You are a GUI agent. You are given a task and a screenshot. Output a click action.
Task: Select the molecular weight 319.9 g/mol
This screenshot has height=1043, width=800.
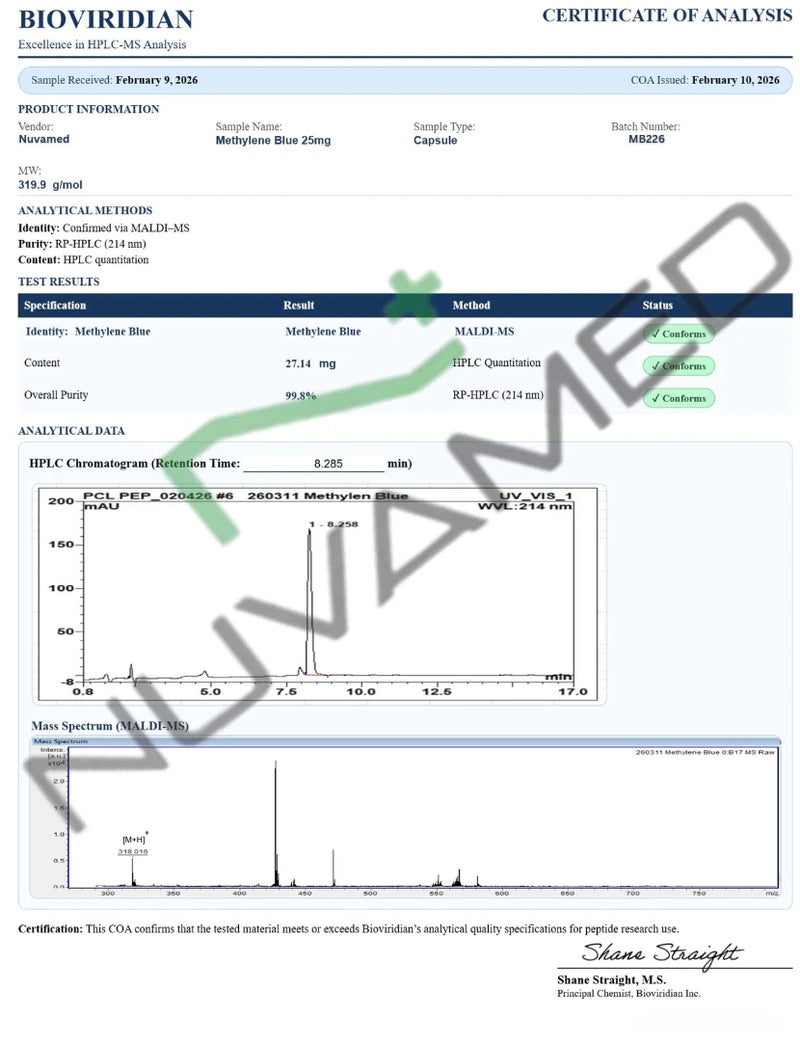[50, 185]
